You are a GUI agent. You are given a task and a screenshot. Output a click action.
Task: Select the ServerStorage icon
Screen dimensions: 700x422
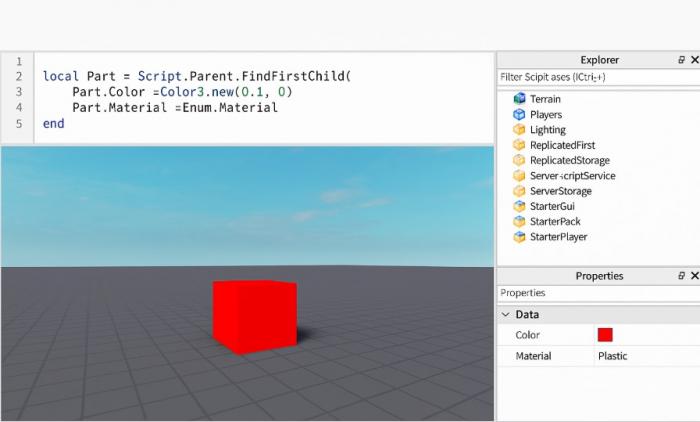[x=519, y=191]
